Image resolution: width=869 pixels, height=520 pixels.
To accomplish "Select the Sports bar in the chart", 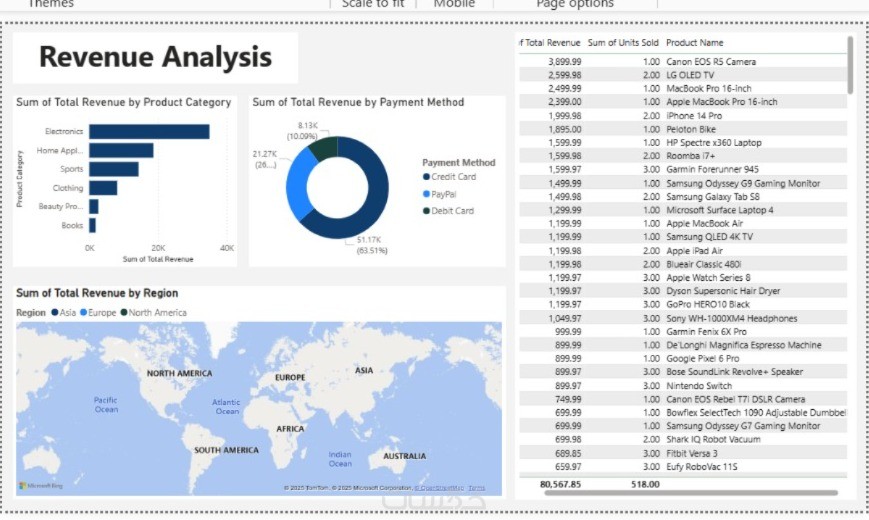I will point(114,169).
